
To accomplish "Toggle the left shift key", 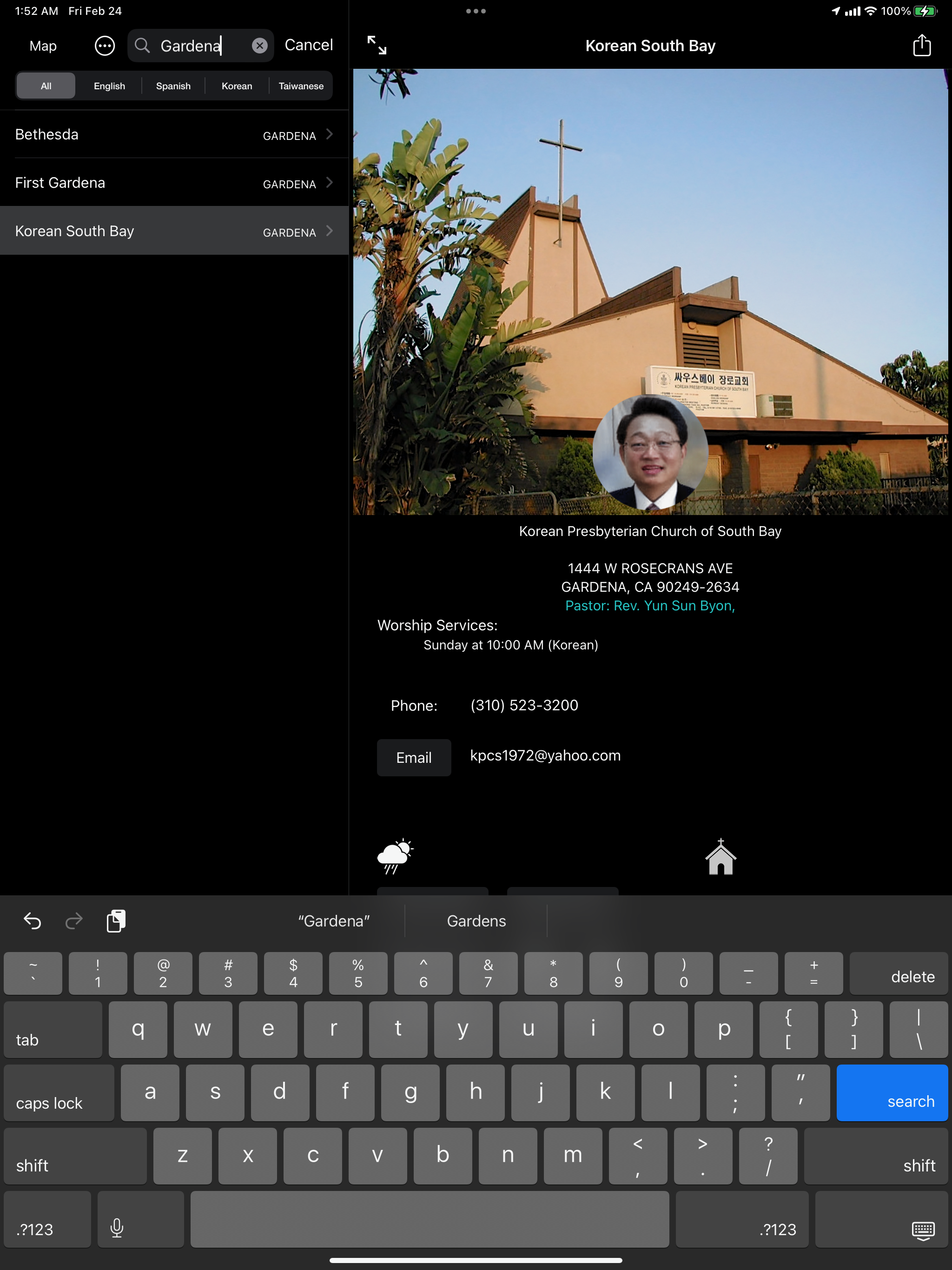I will (x=75, y=1156).
